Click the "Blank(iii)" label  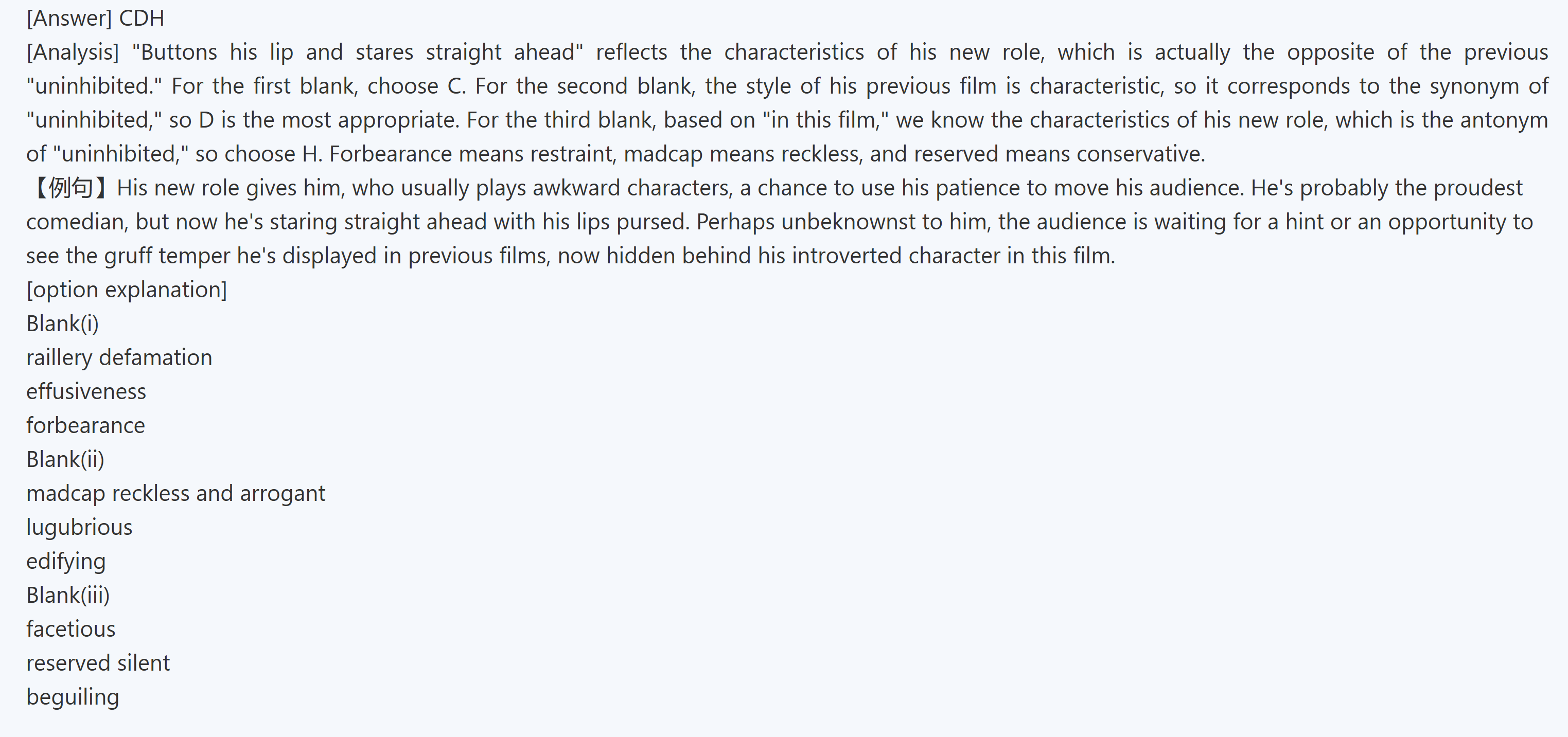[x=68, y=595]
